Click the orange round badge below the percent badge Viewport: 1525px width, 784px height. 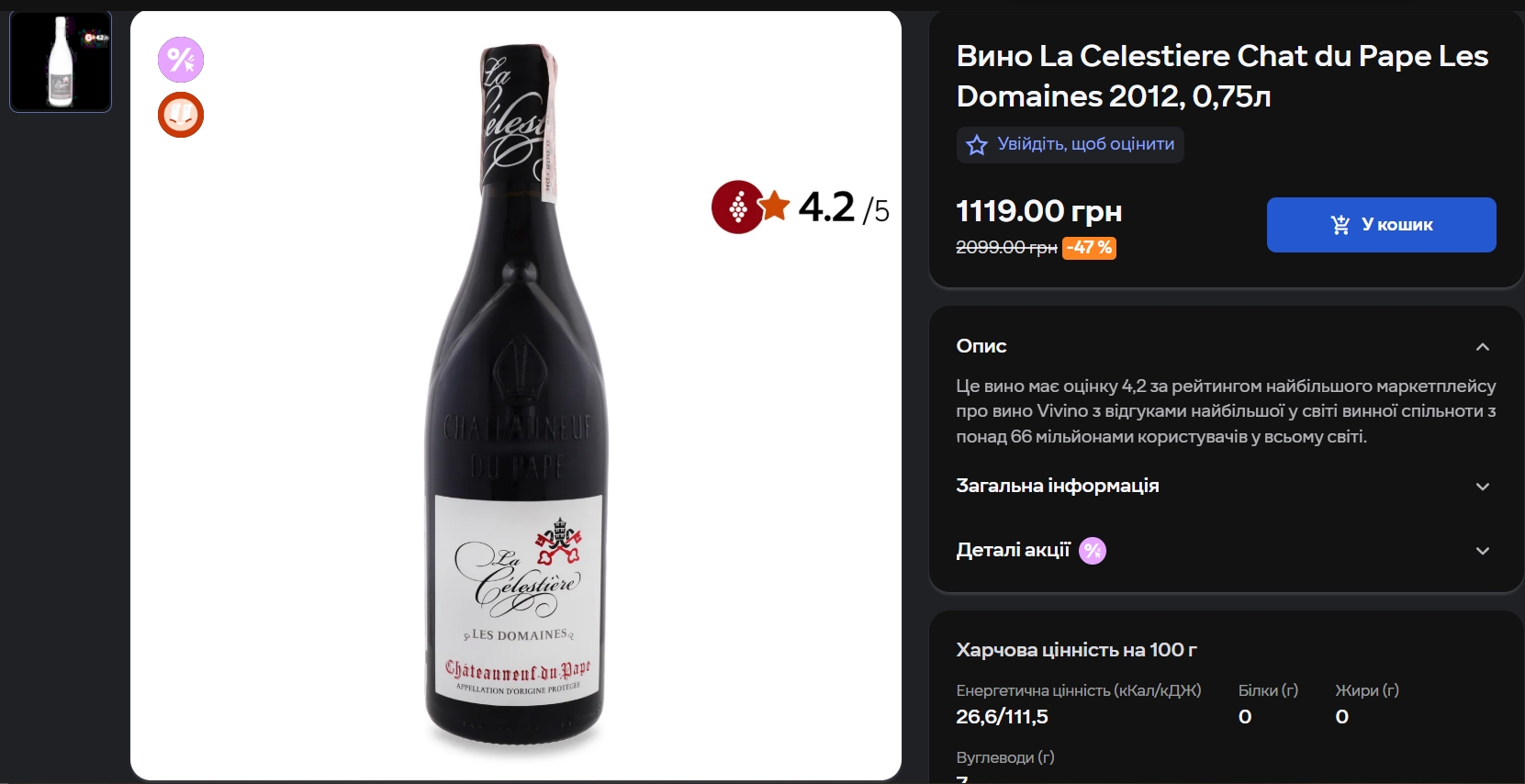[181, 115]
